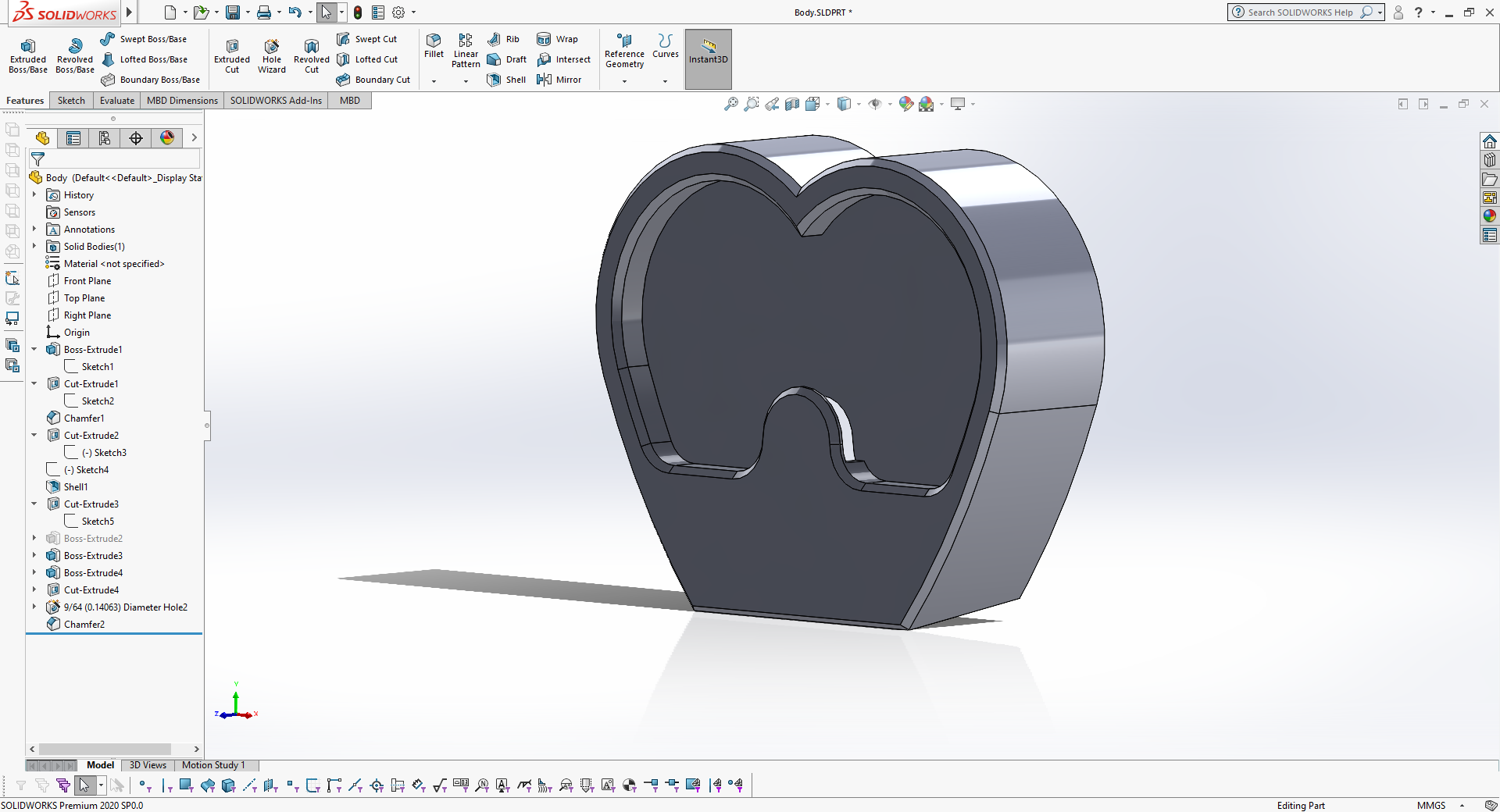Click the FeatureManager design tree tab icon
The height and width of the screenshot is (812, 1500).
click(x=42, y=138)
